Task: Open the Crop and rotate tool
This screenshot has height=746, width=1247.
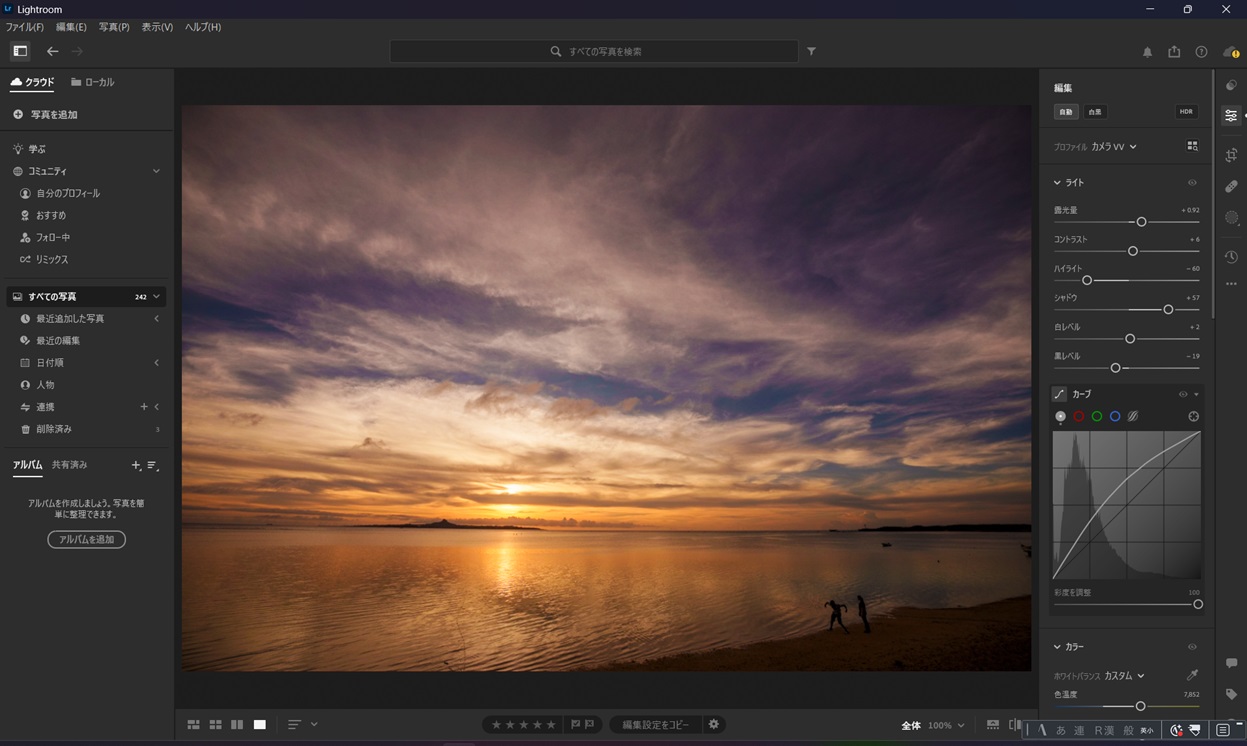Action: [1231, 155]
